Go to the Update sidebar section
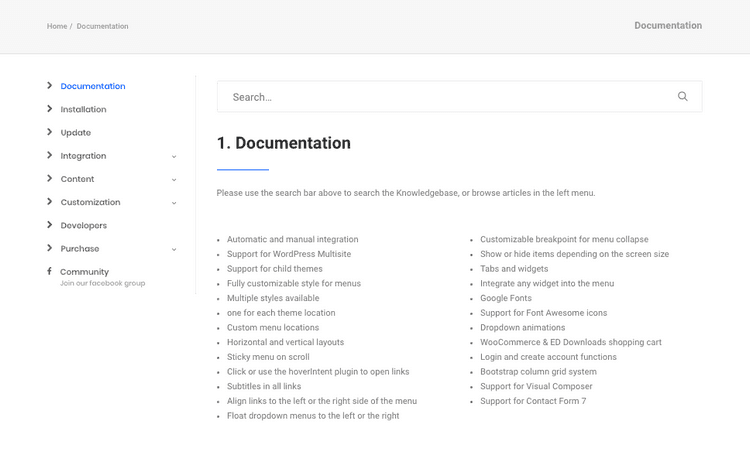 coord(76,132)
